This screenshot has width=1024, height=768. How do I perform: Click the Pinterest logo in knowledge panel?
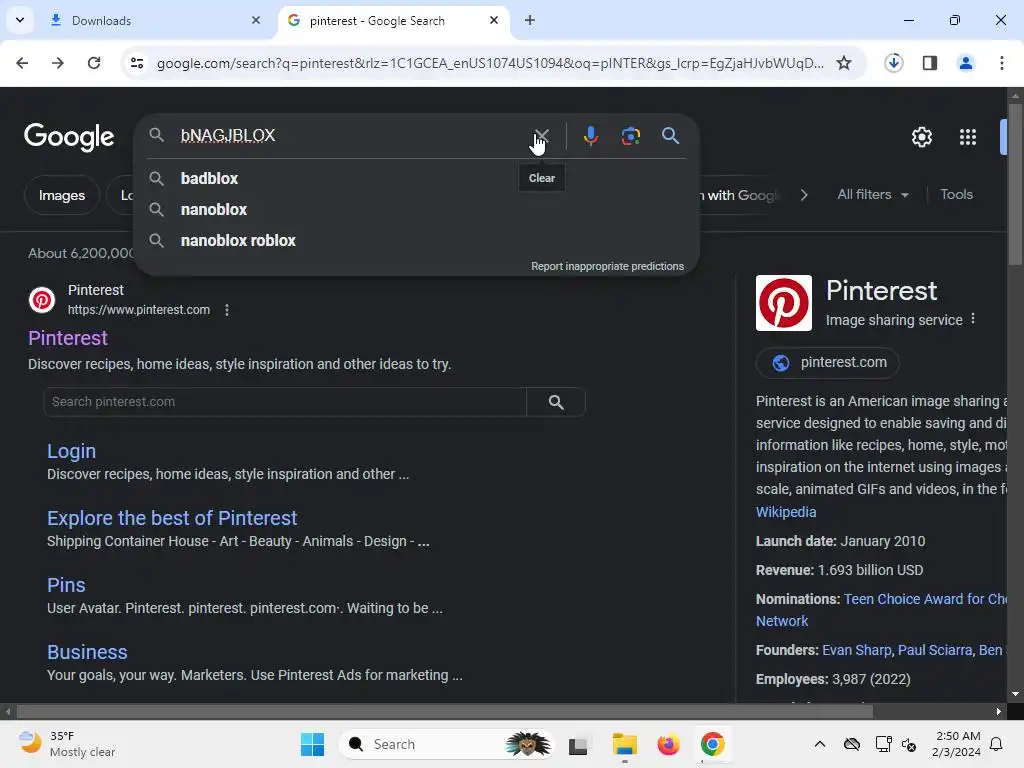783,303
